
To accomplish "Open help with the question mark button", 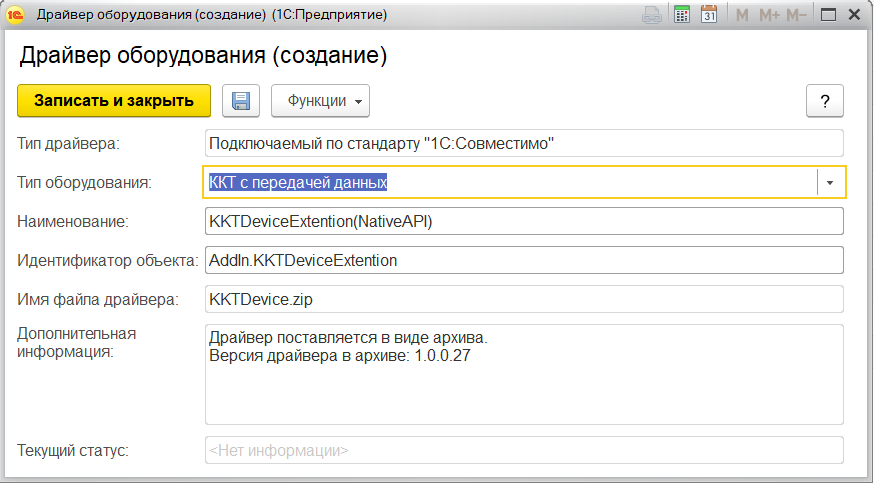I will pyautogui.click(x=825, y=101).
